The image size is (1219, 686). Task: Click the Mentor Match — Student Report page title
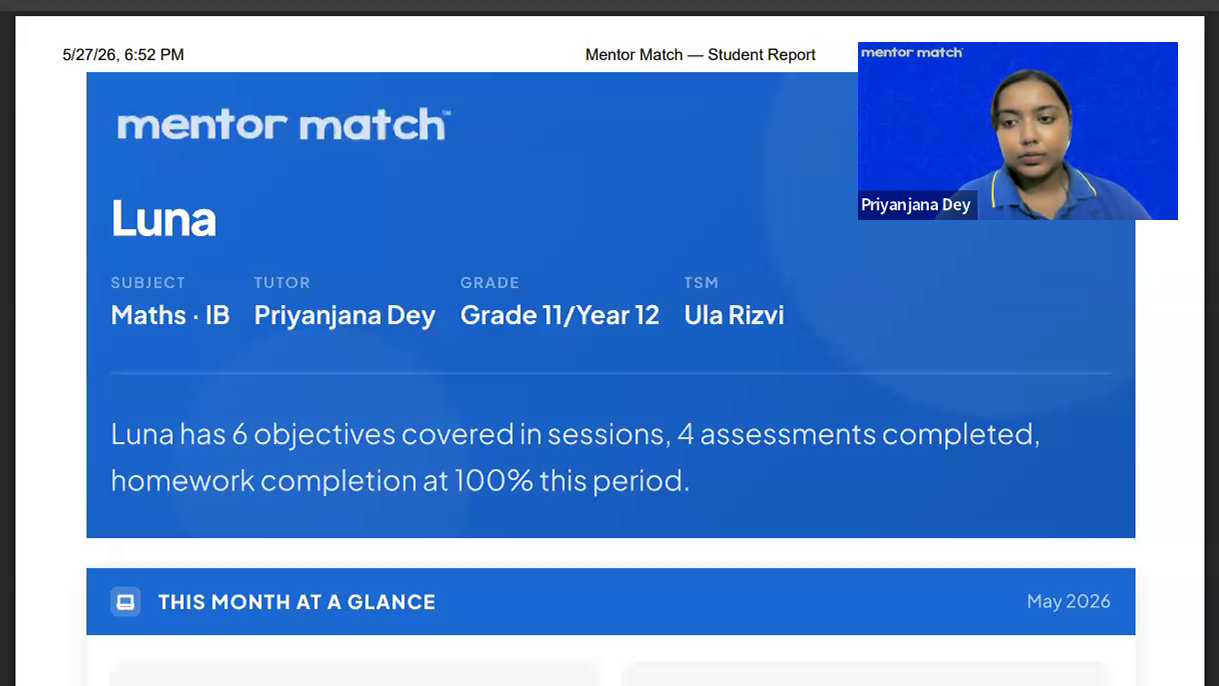(x=700, y=55)
